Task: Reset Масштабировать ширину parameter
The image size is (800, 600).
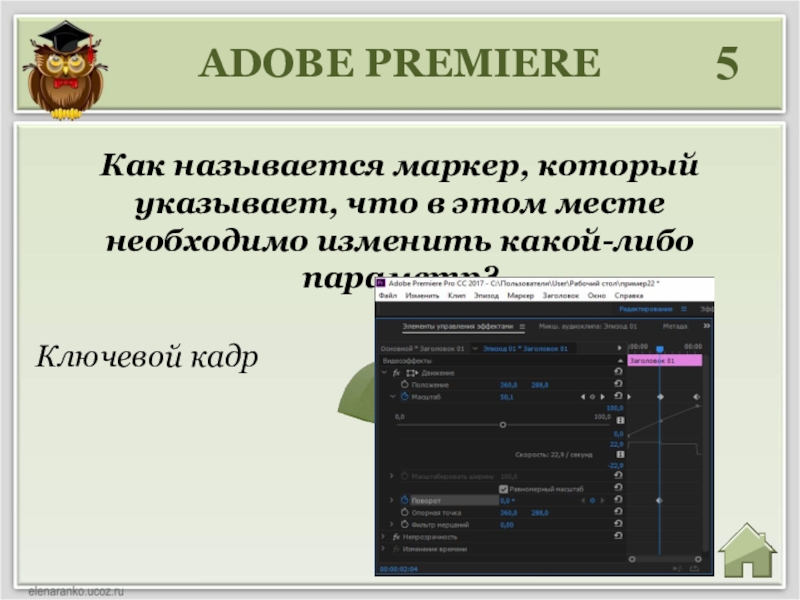Action: point(618,475)
